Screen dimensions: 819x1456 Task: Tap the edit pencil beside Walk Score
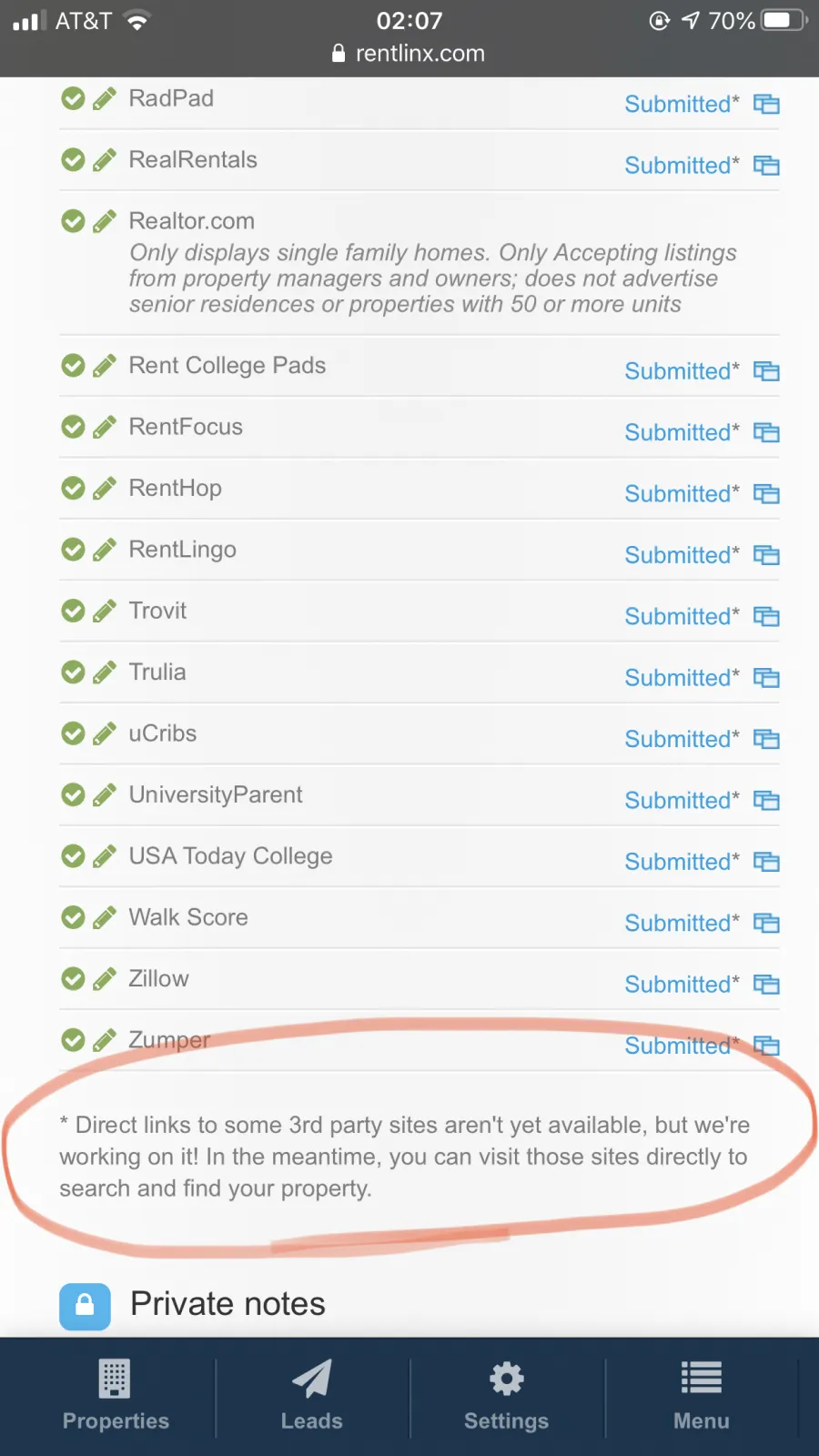point(105,917)
